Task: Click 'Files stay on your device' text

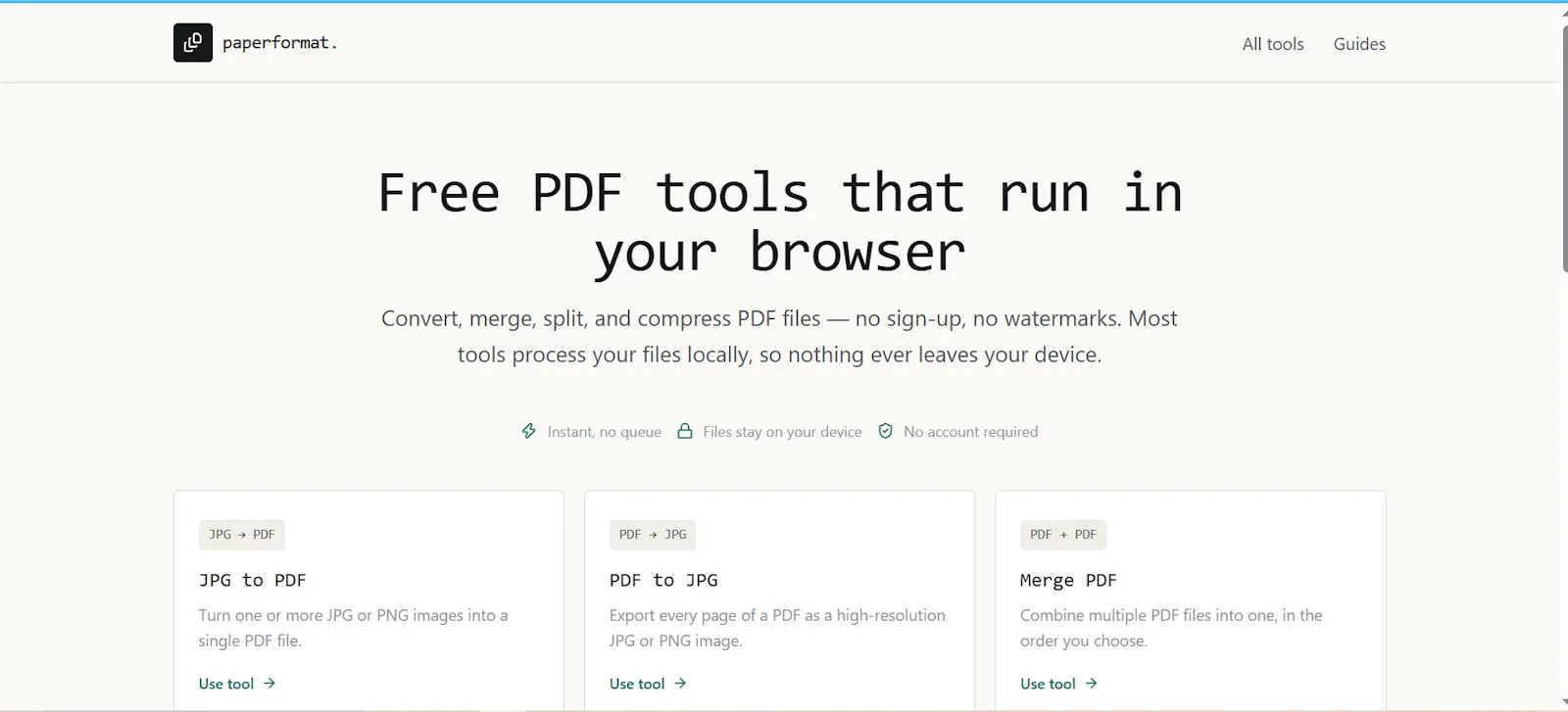Action: point(782,432)
